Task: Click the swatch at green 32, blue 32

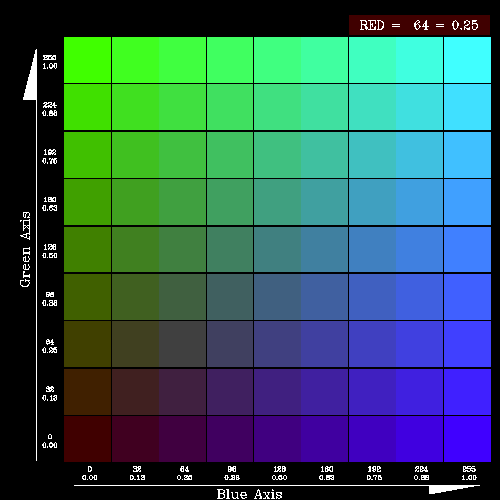Action: tap(135, 392)
